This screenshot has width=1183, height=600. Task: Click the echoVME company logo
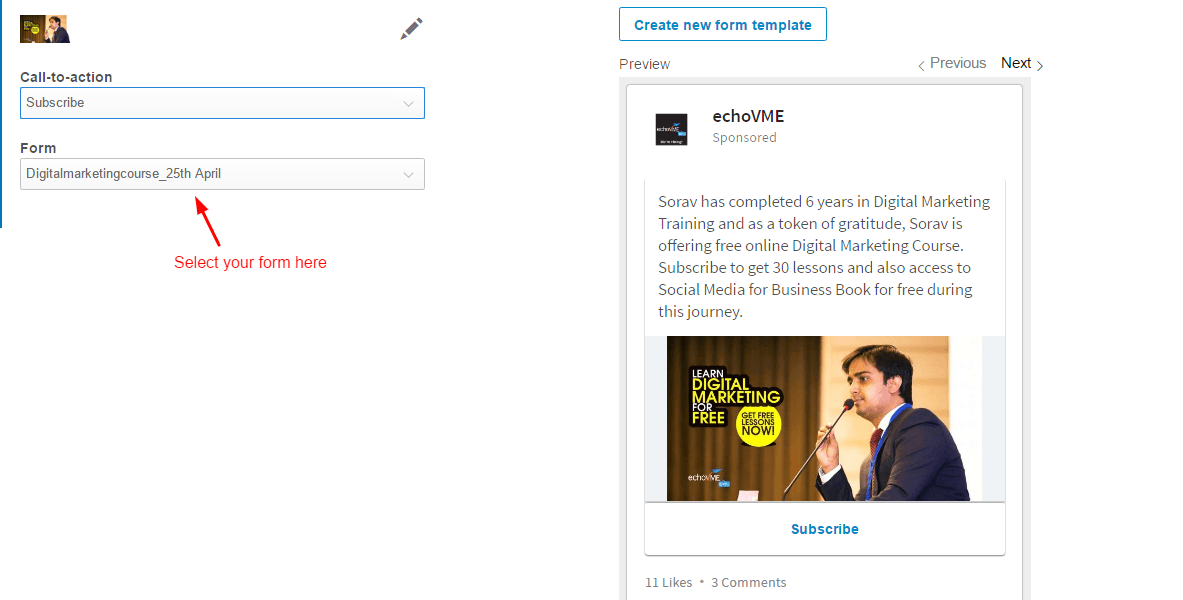pyautogui.click(x=671, y=129)
